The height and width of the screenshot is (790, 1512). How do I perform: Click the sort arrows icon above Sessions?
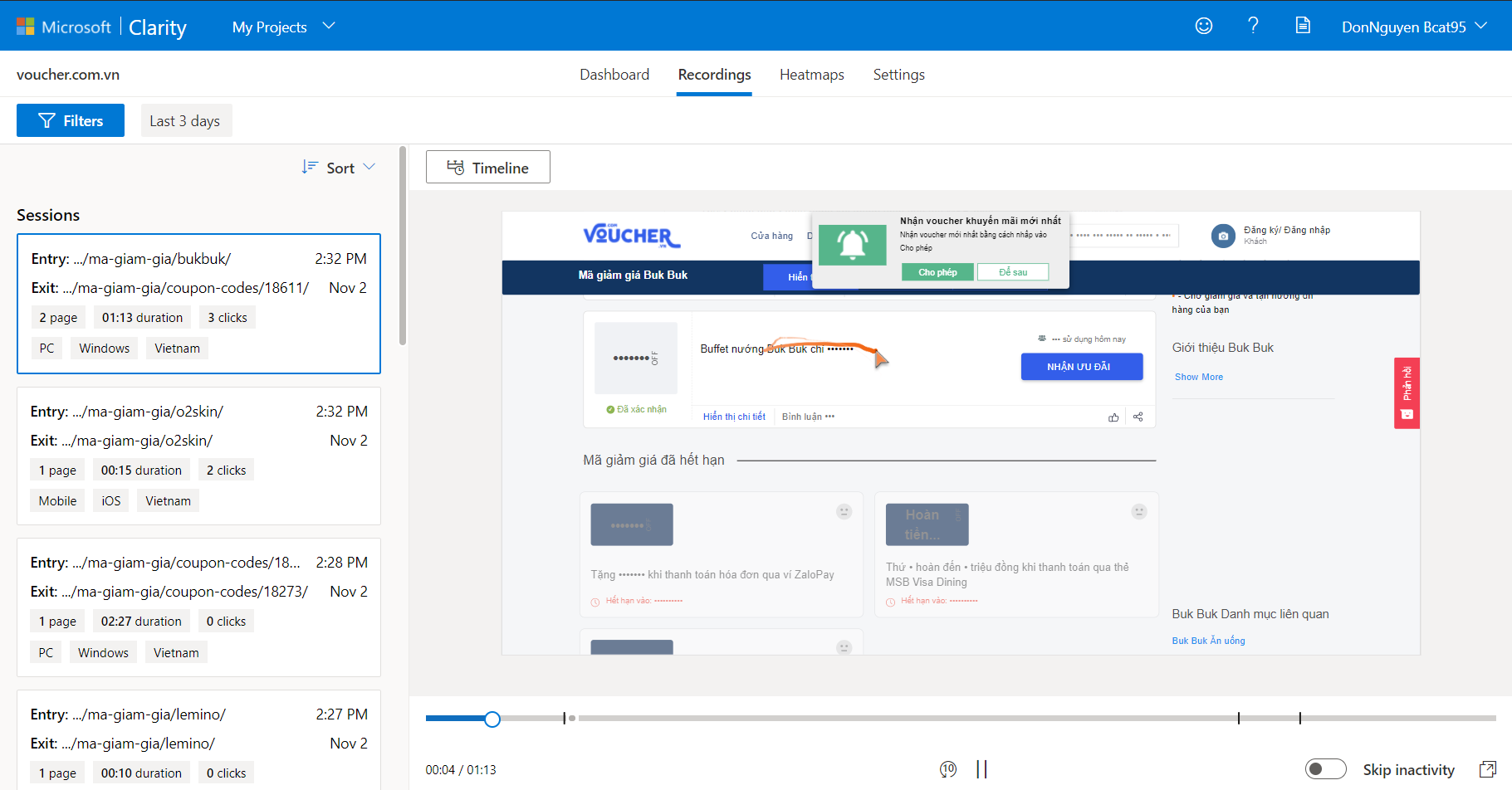coord(311,167)
